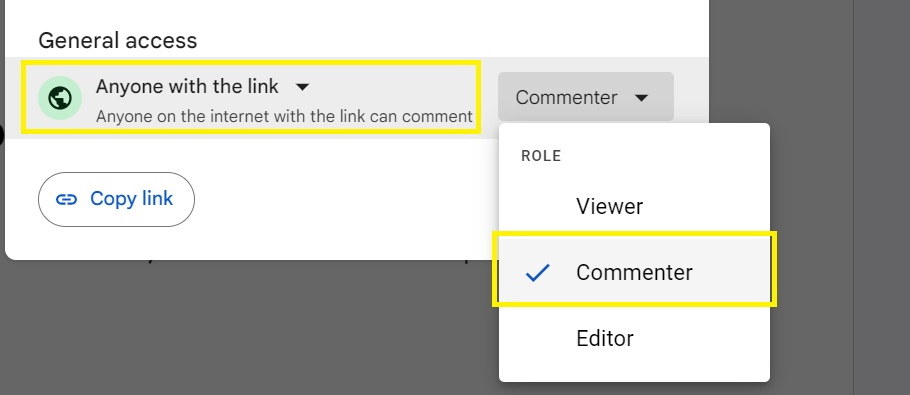The height and width of the screenshot is (395, 910).
Task: Open the Anyone with the link access selector
Action: coord(251,97)
